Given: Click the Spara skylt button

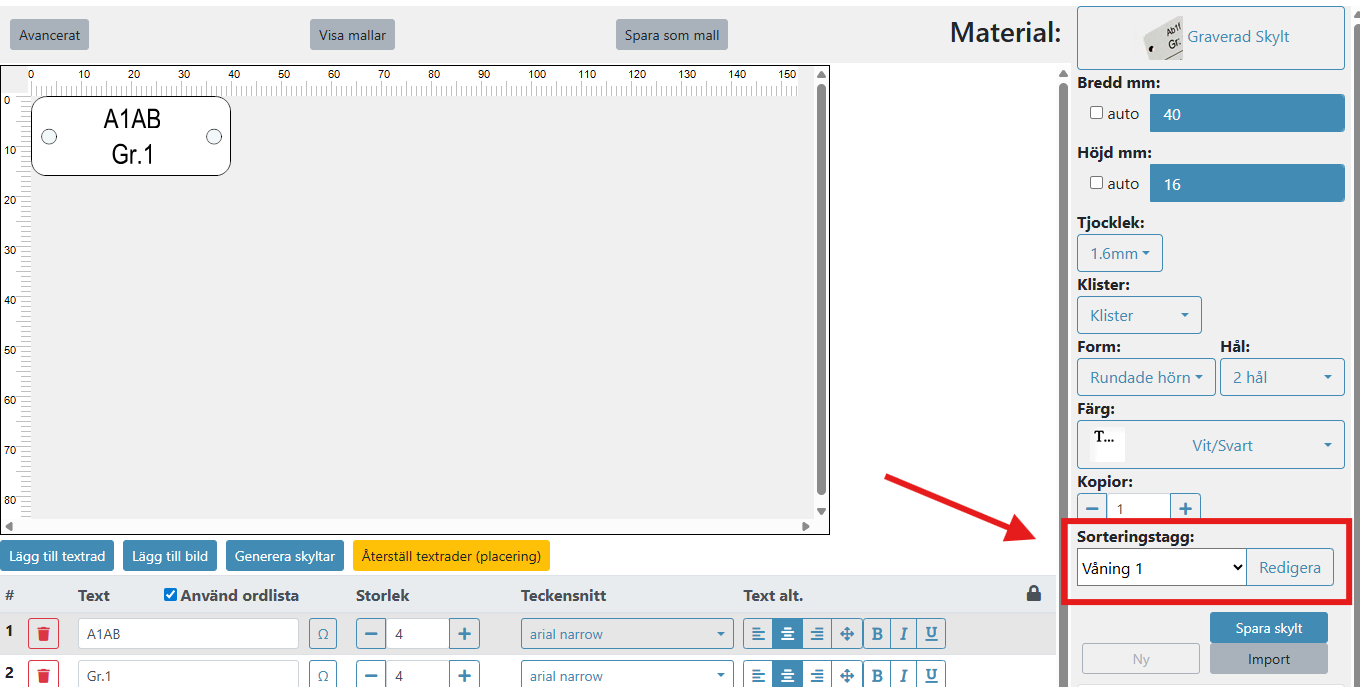Looking at the screenshot, I should (1268, 628).
